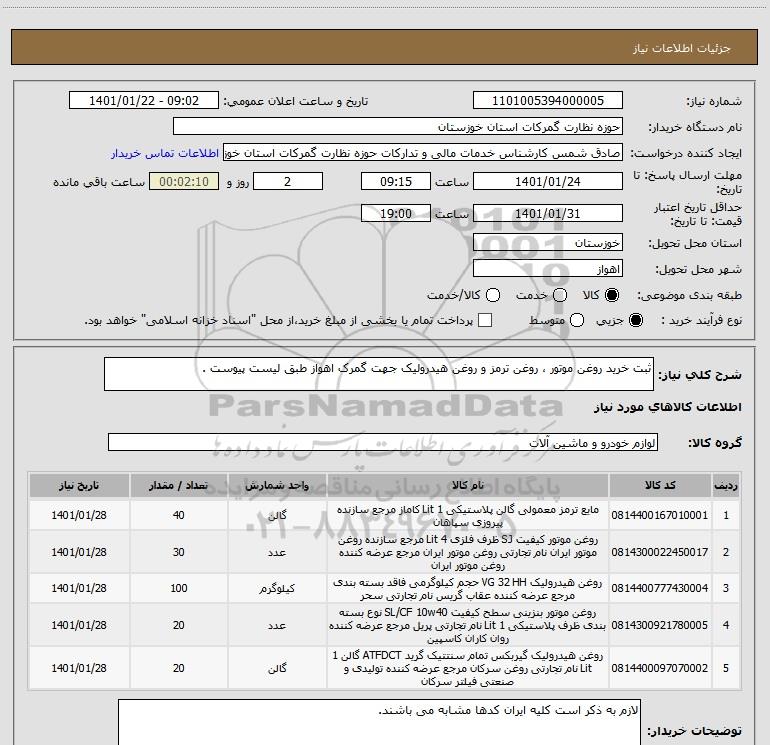Select the جزیی purchase type radio
Image resolution: width=770 pixels, height=745 pixels.
coord(635,320)
